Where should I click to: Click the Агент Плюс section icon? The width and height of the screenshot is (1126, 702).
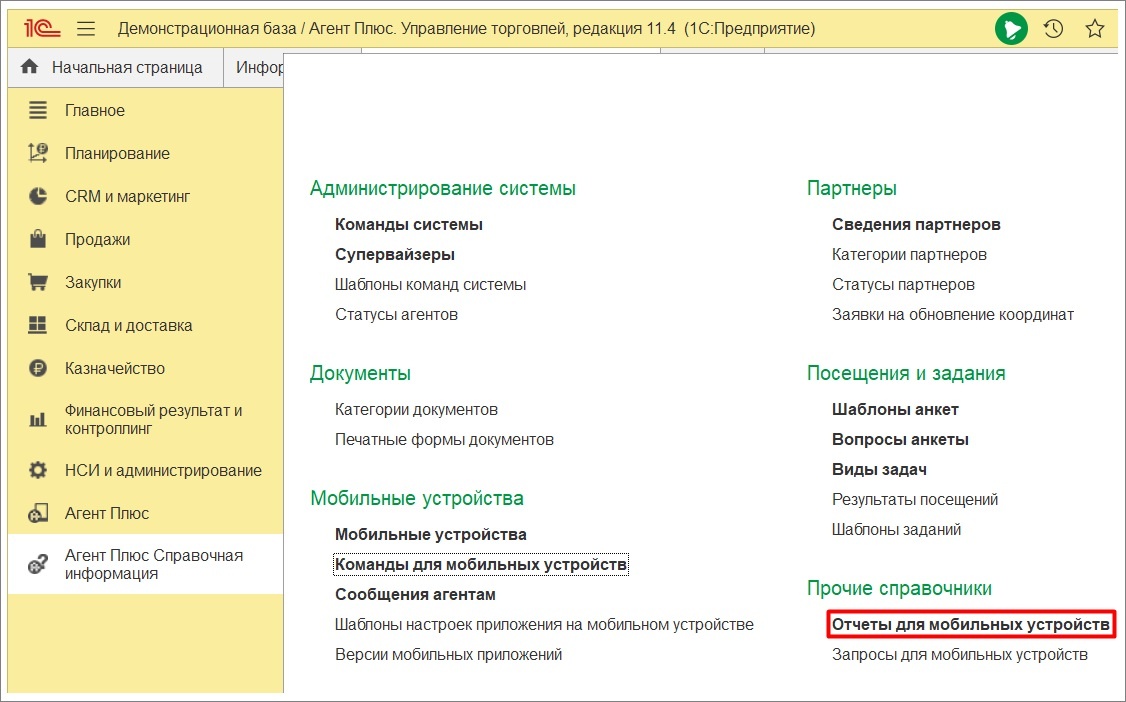(x=37, y=513)
